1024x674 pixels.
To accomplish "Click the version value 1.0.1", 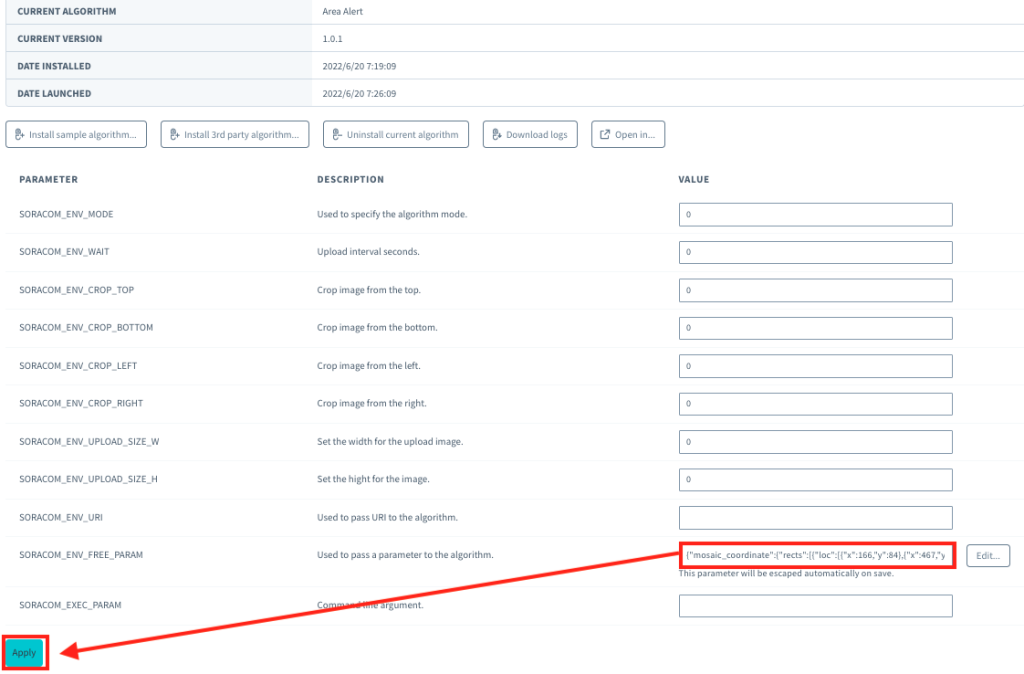I will point(332,39).
